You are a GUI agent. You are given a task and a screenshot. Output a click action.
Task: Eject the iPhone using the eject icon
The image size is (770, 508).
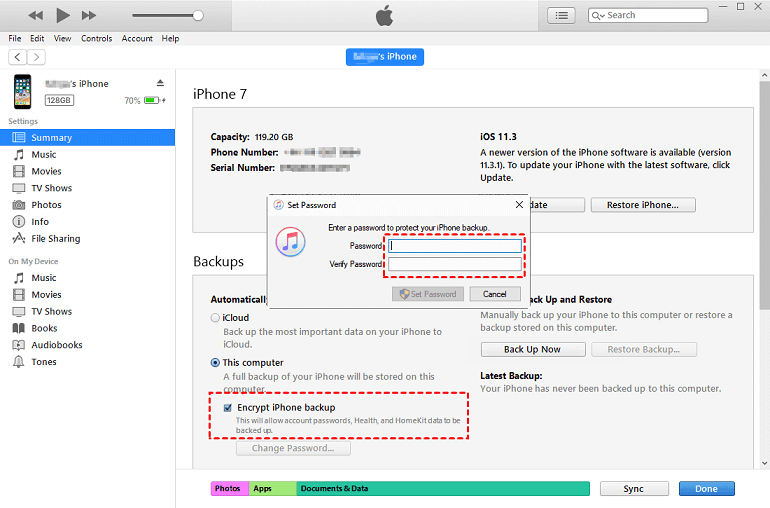pos(160,83)
